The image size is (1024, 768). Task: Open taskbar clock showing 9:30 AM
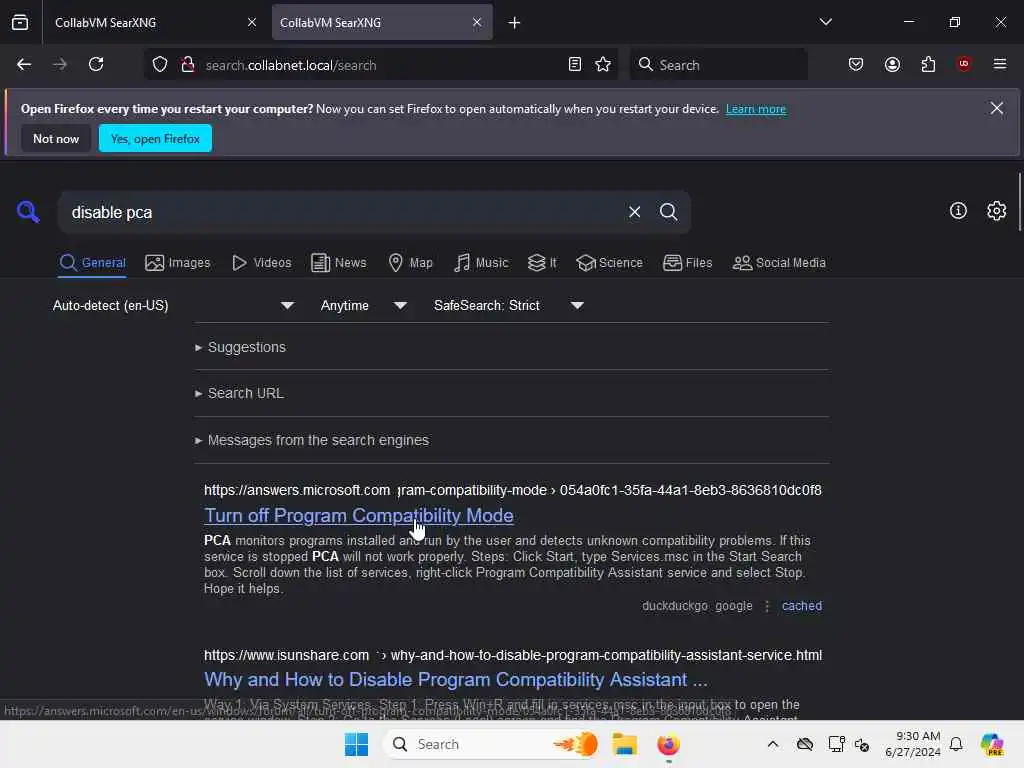point(912,744)
